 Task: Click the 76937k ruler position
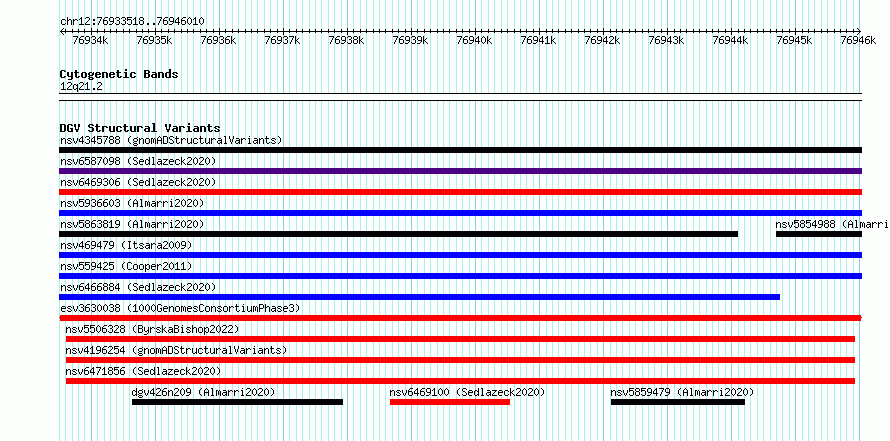coord(283,40)
